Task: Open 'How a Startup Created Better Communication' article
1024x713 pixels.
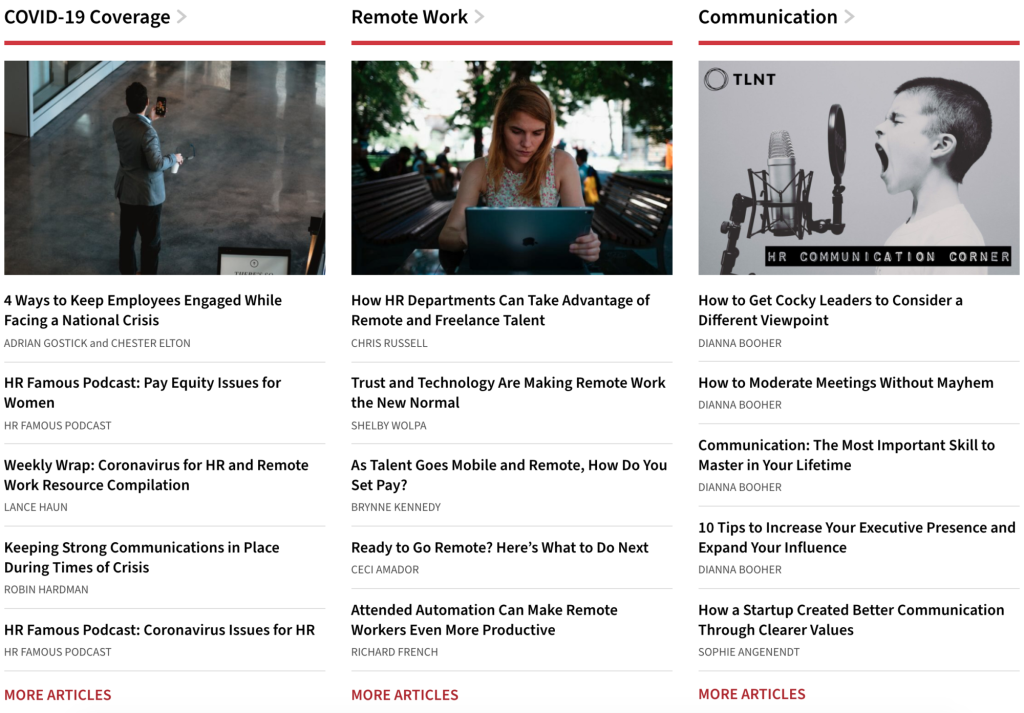Action: click(851, 620)
